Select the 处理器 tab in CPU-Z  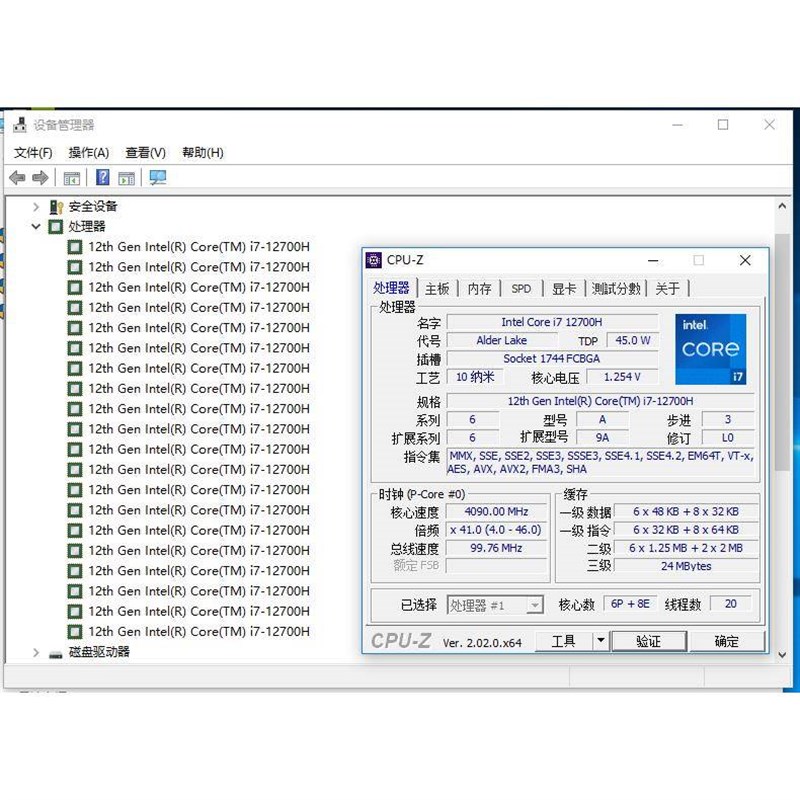pos(391,288)
